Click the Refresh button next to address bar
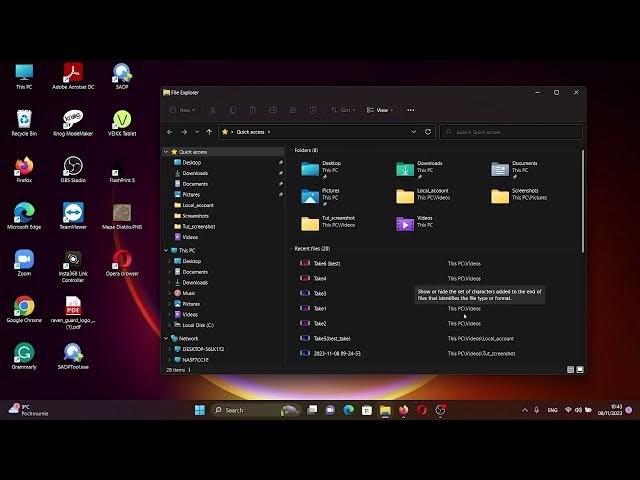Viewport: 640px width, 480px height. pos(428,132)
